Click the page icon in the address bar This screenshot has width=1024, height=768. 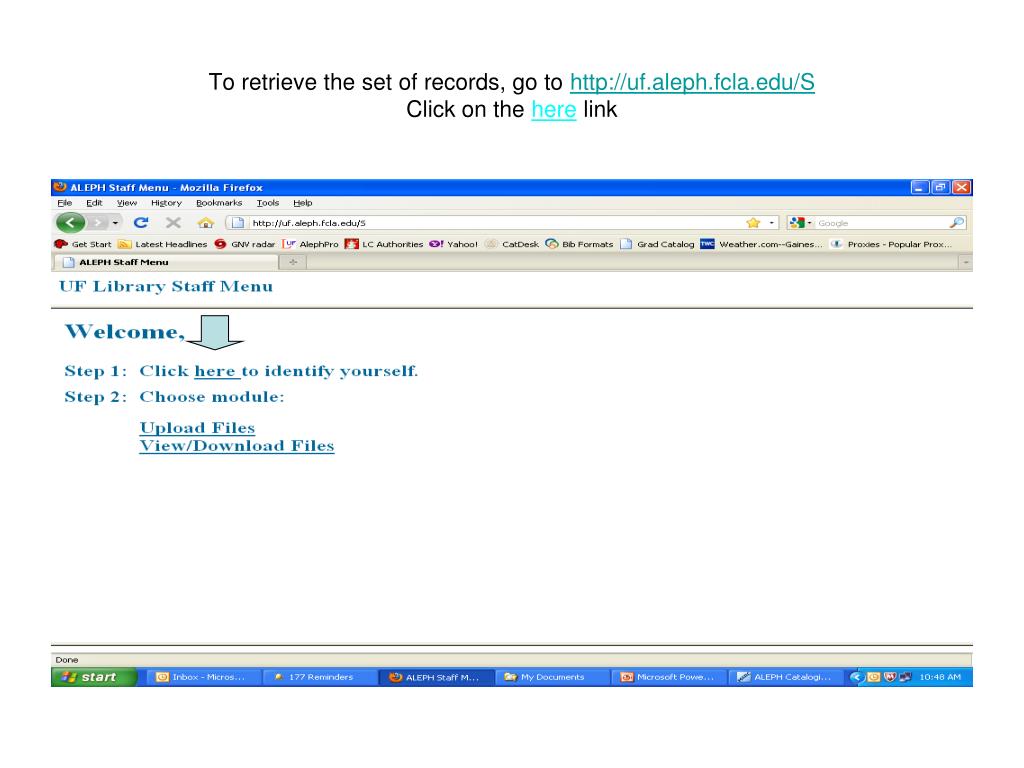pyautogui.click(x=238, y=223)
